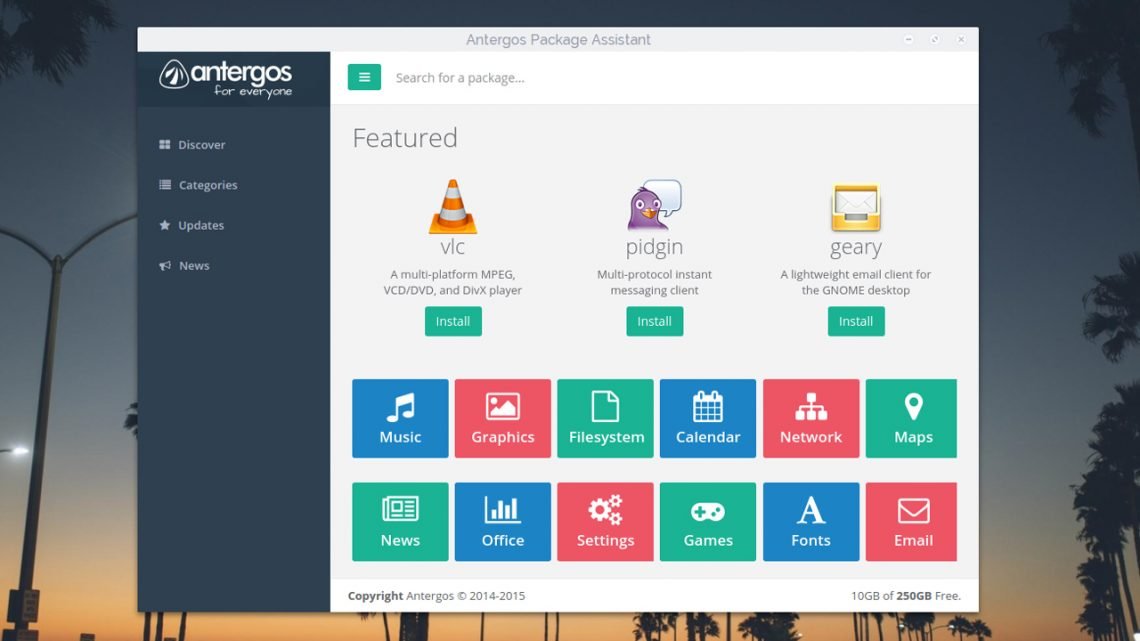Open the Fonts category tile

(810, 521)
